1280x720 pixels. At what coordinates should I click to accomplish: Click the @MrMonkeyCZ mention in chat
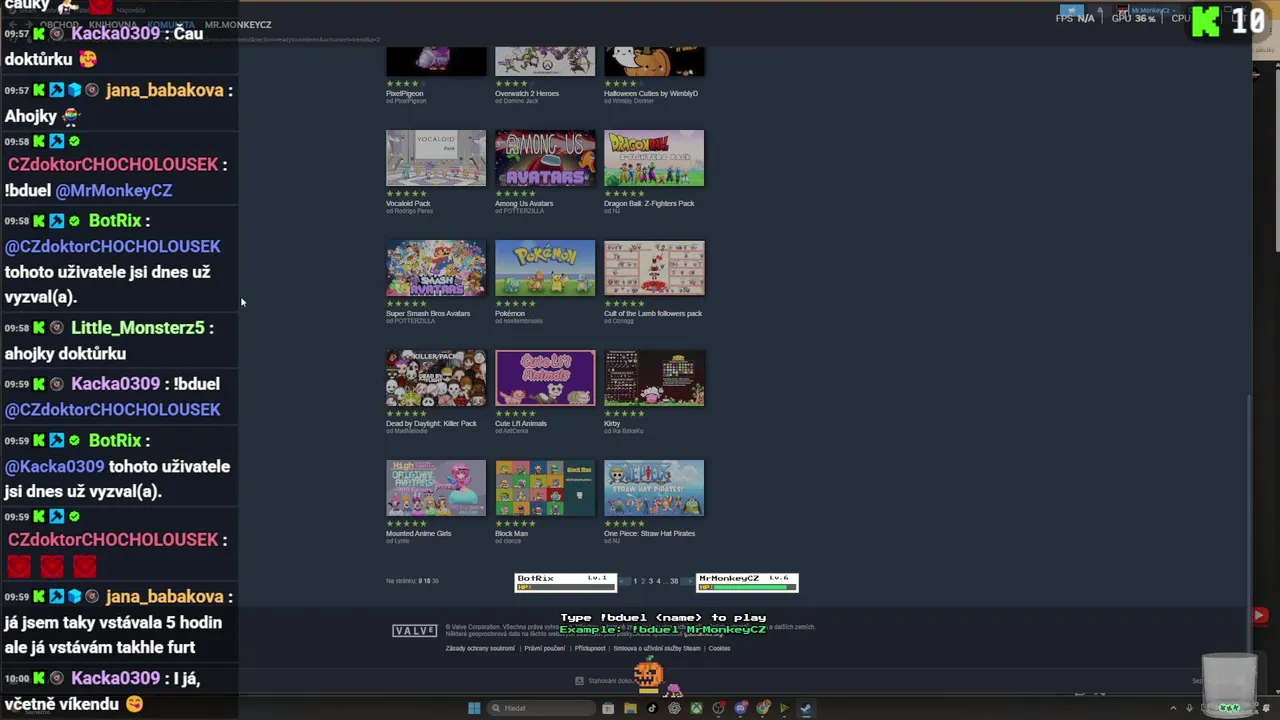tap(114, 190)
